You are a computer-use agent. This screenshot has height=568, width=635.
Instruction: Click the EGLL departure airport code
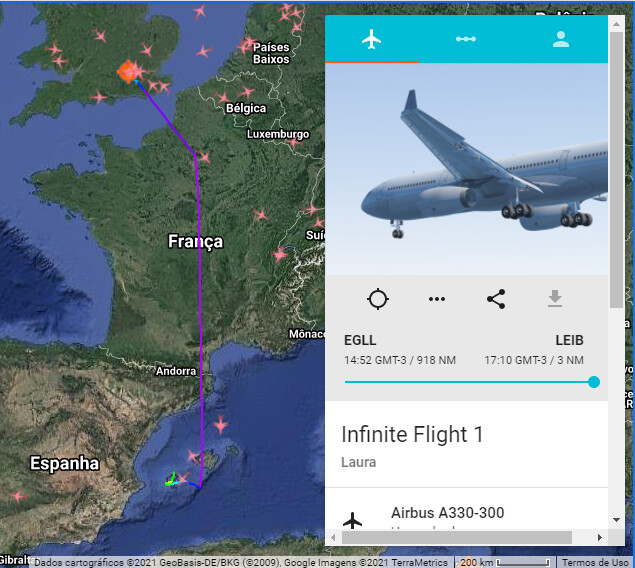tap(360, 340)
